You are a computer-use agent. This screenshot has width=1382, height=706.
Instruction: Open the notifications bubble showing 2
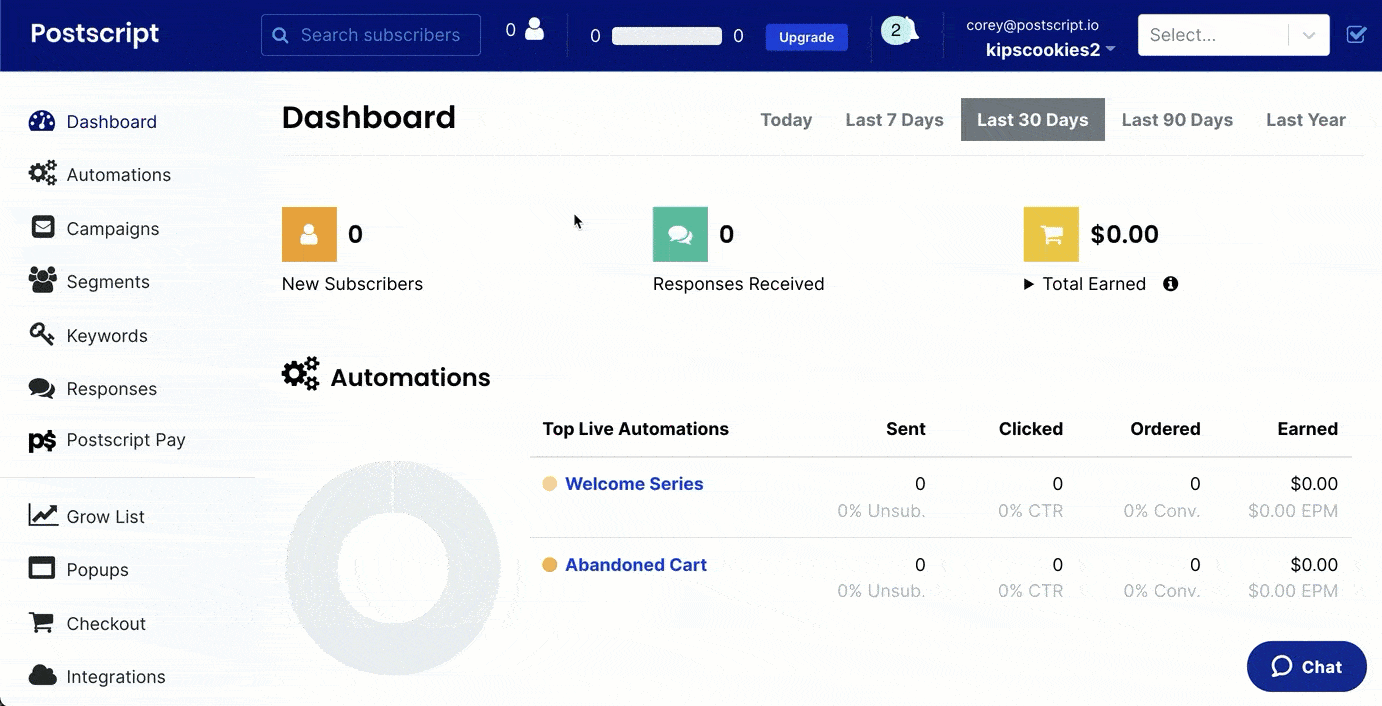point(898,31)
